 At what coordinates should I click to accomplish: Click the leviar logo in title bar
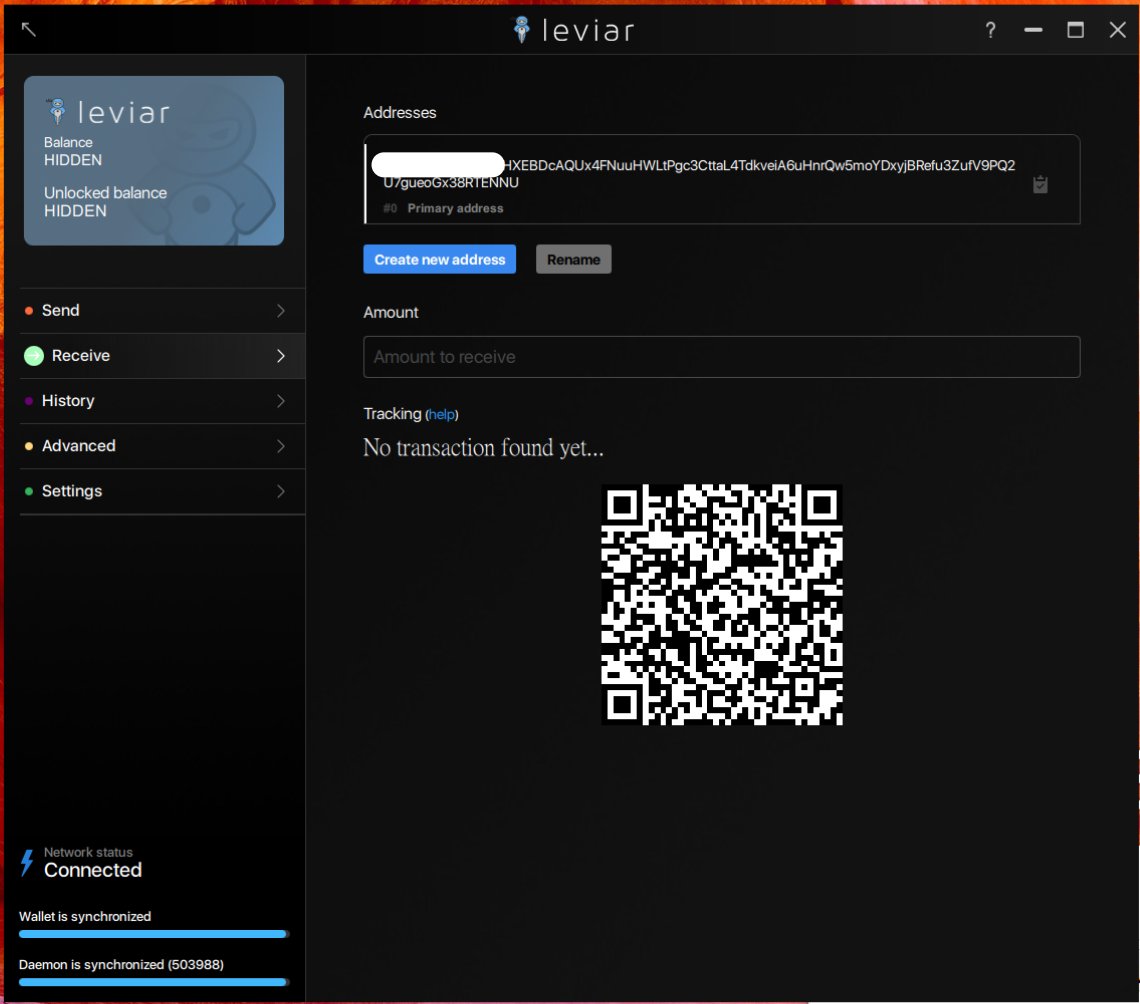tap(574, 30)
